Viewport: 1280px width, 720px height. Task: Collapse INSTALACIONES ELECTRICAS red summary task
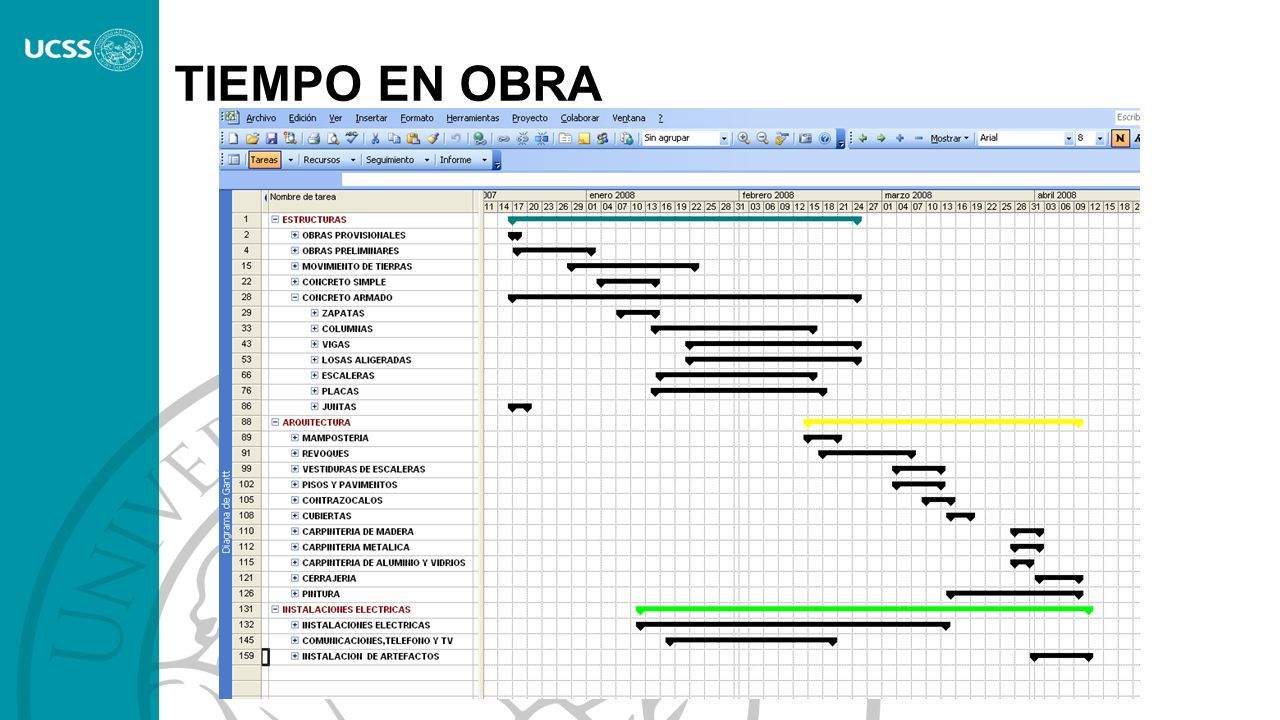tap(274, 609)
